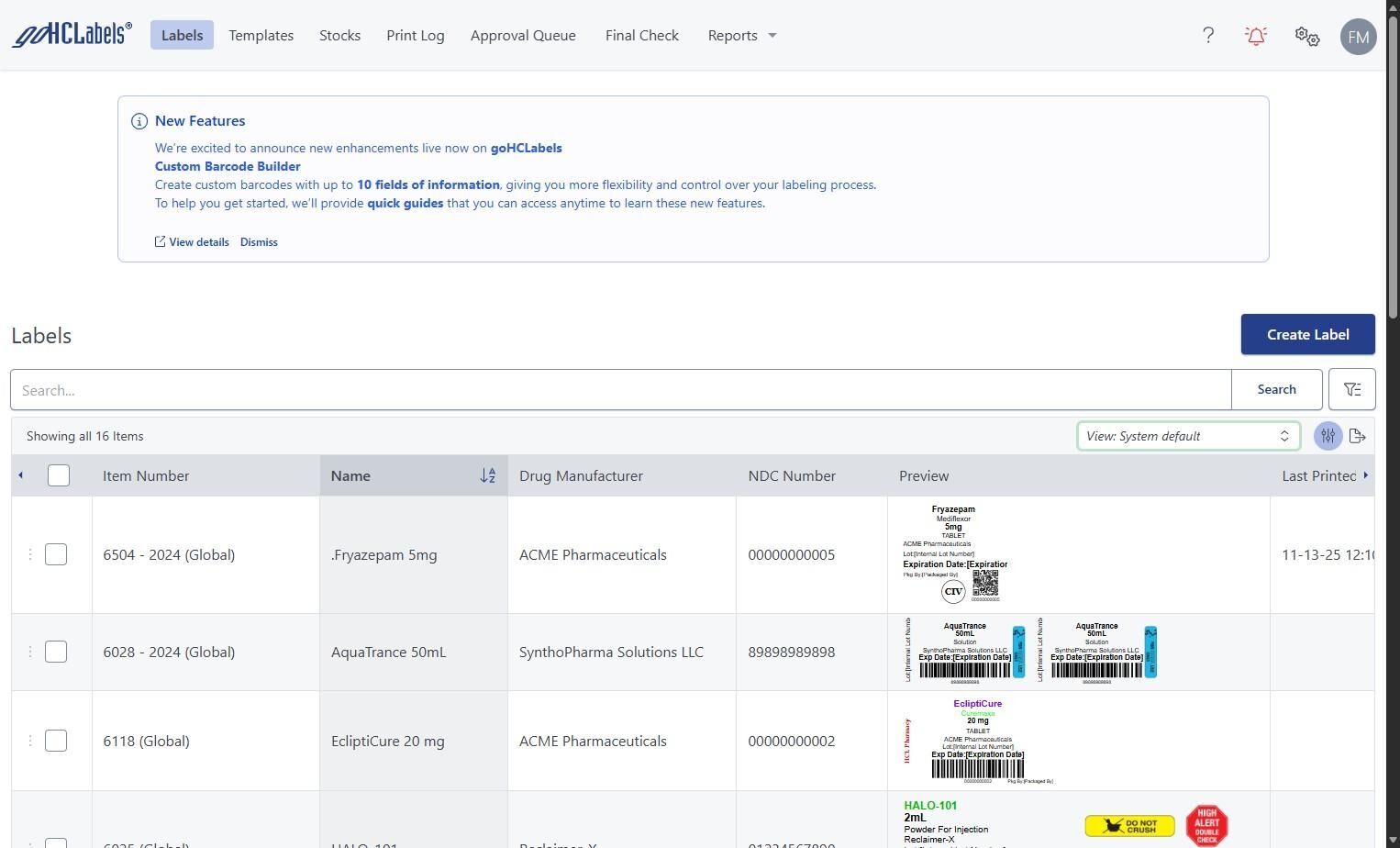Click NDC number 00000000005
Viewport: 1400px width, 848px height.
791,554
